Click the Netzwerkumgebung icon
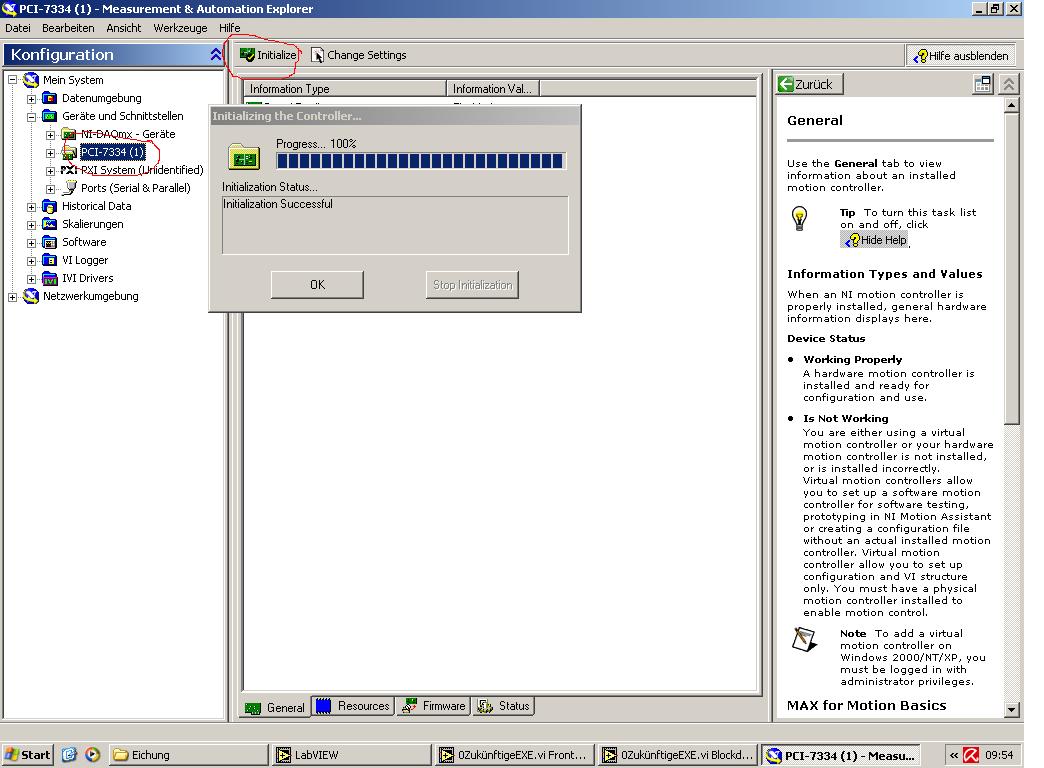This screenshot has width=1044, height=768. click(x=31, y=296)
